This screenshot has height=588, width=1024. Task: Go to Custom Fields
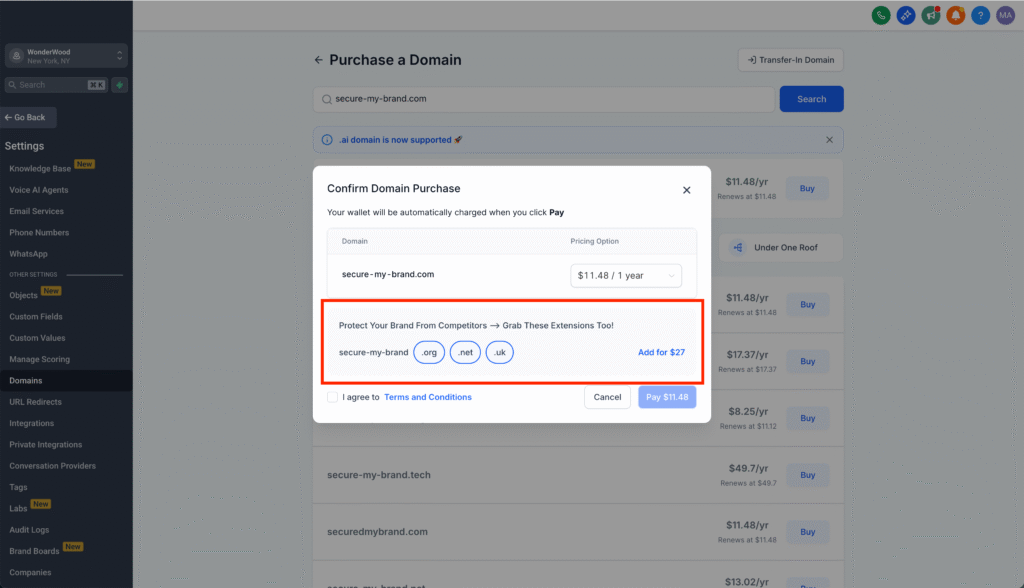coord(36,317)
